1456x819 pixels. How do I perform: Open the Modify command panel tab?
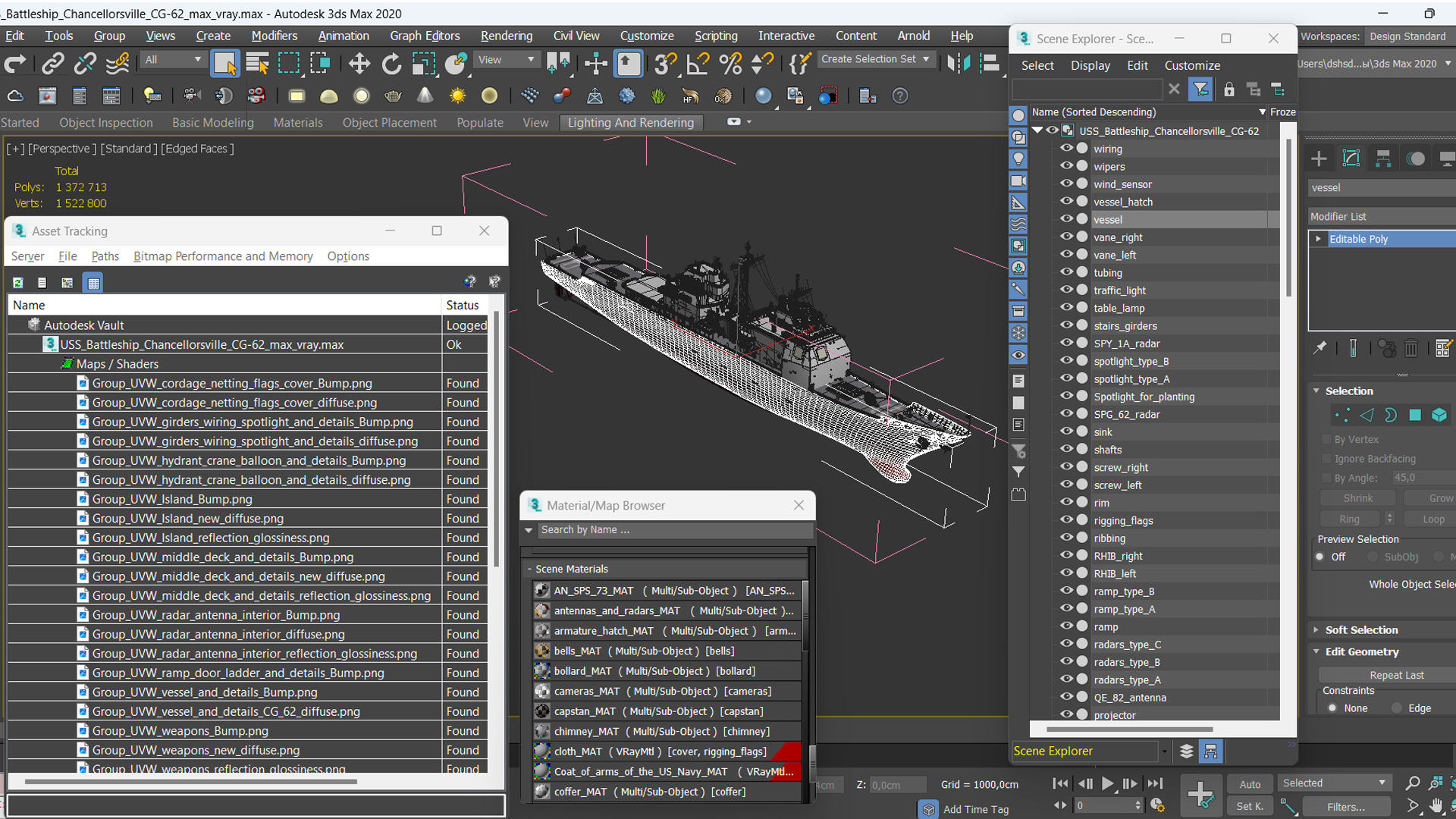(1351, 158)
